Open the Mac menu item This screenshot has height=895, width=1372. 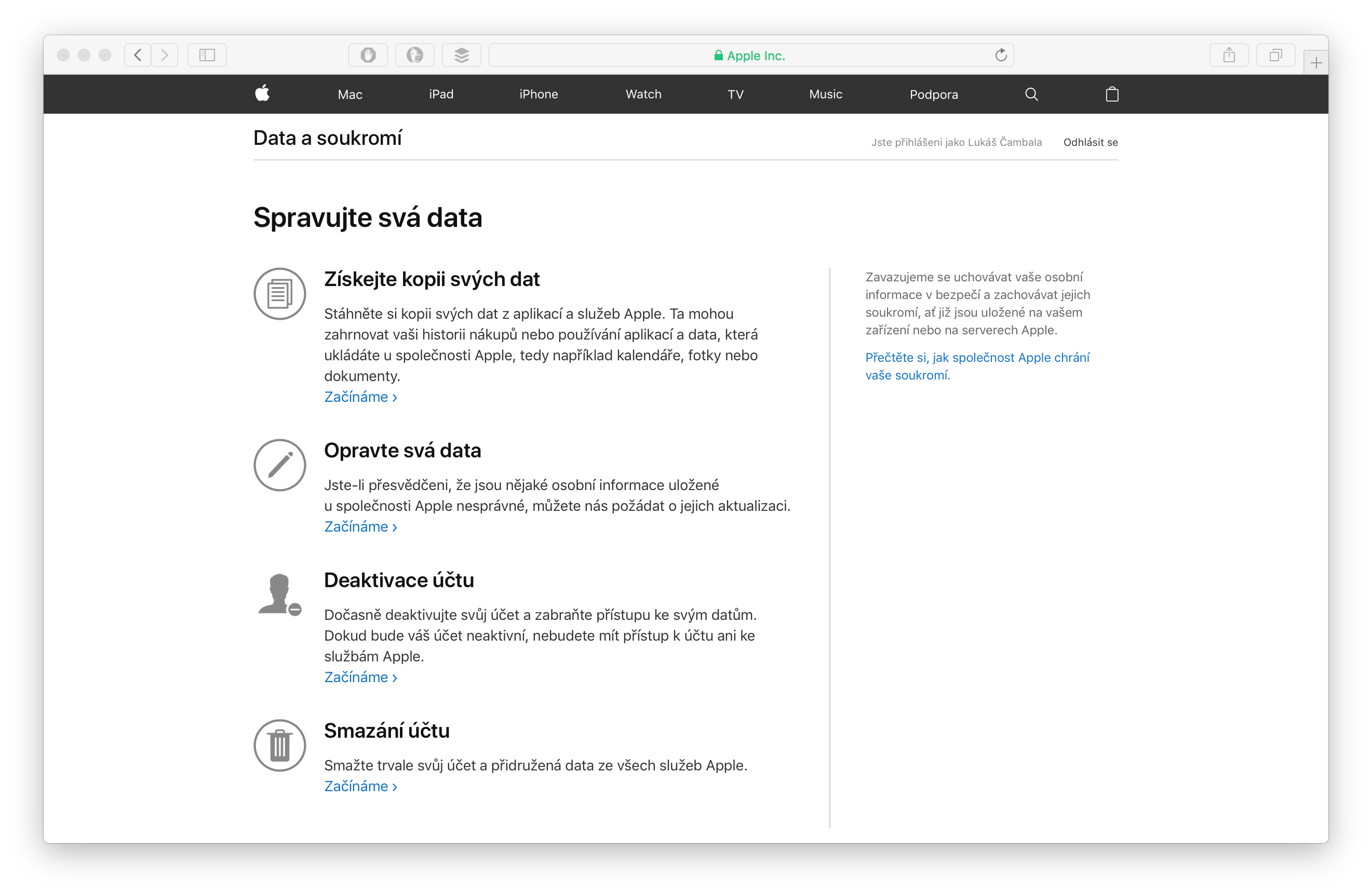pyautogui.click(x=350, y=94)
